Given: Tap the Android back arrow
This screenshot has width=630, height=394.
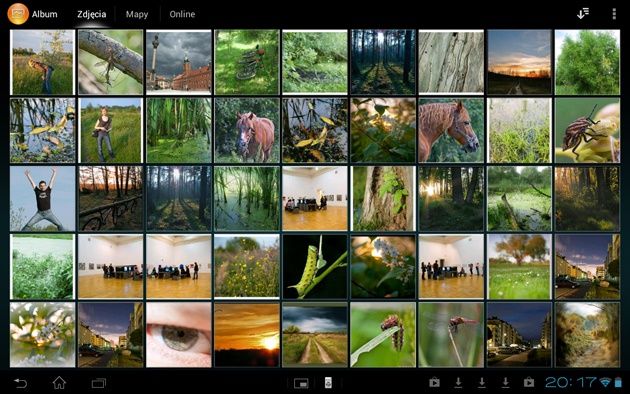Looking at the screenshot, I should coord(20,383).
